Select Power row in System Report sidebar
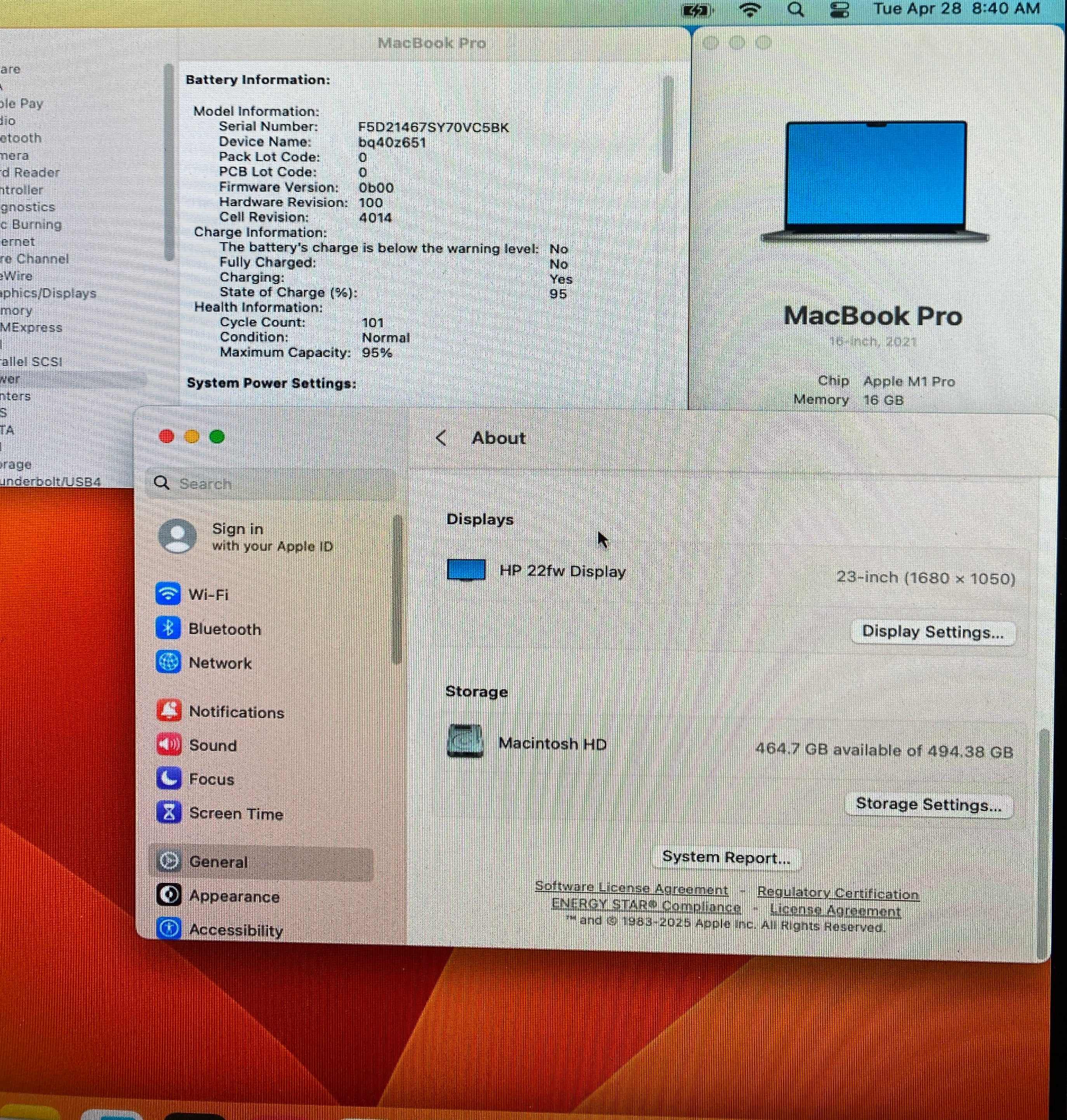The width and height of the screenshot is (1067, 1120). [73, 379]
